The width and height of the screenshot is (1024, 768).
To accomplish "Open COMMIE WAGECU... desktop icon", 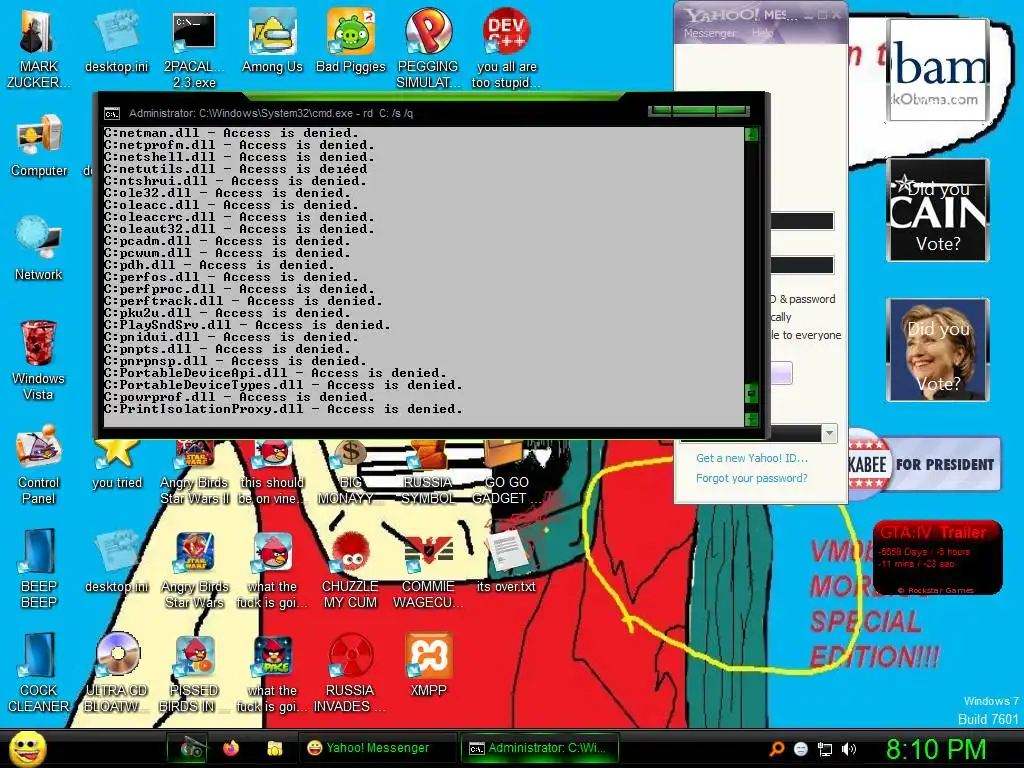I will (x=428, y=571).
